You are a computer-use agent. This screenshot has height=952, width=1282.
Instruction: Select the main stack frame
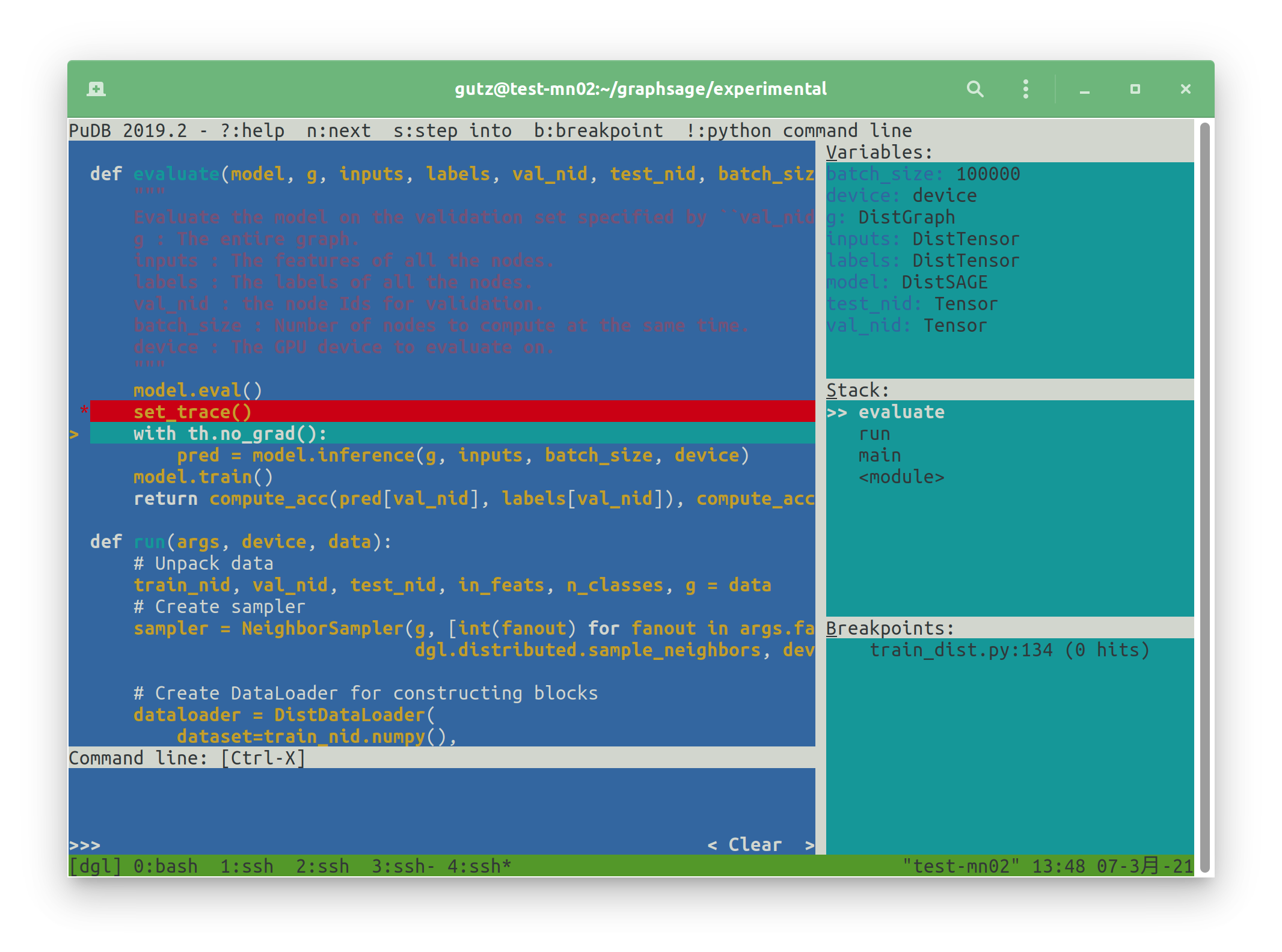[1010, 455]
